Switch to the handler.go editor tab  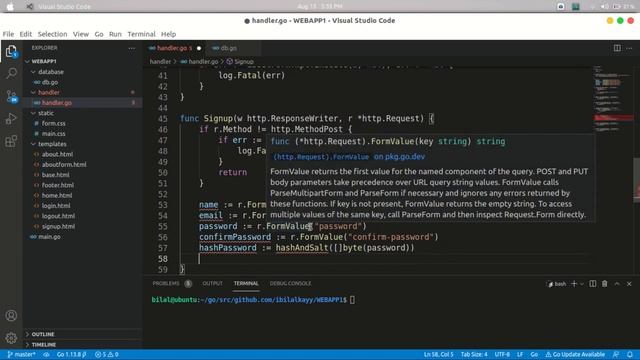(x=175, y=48)
